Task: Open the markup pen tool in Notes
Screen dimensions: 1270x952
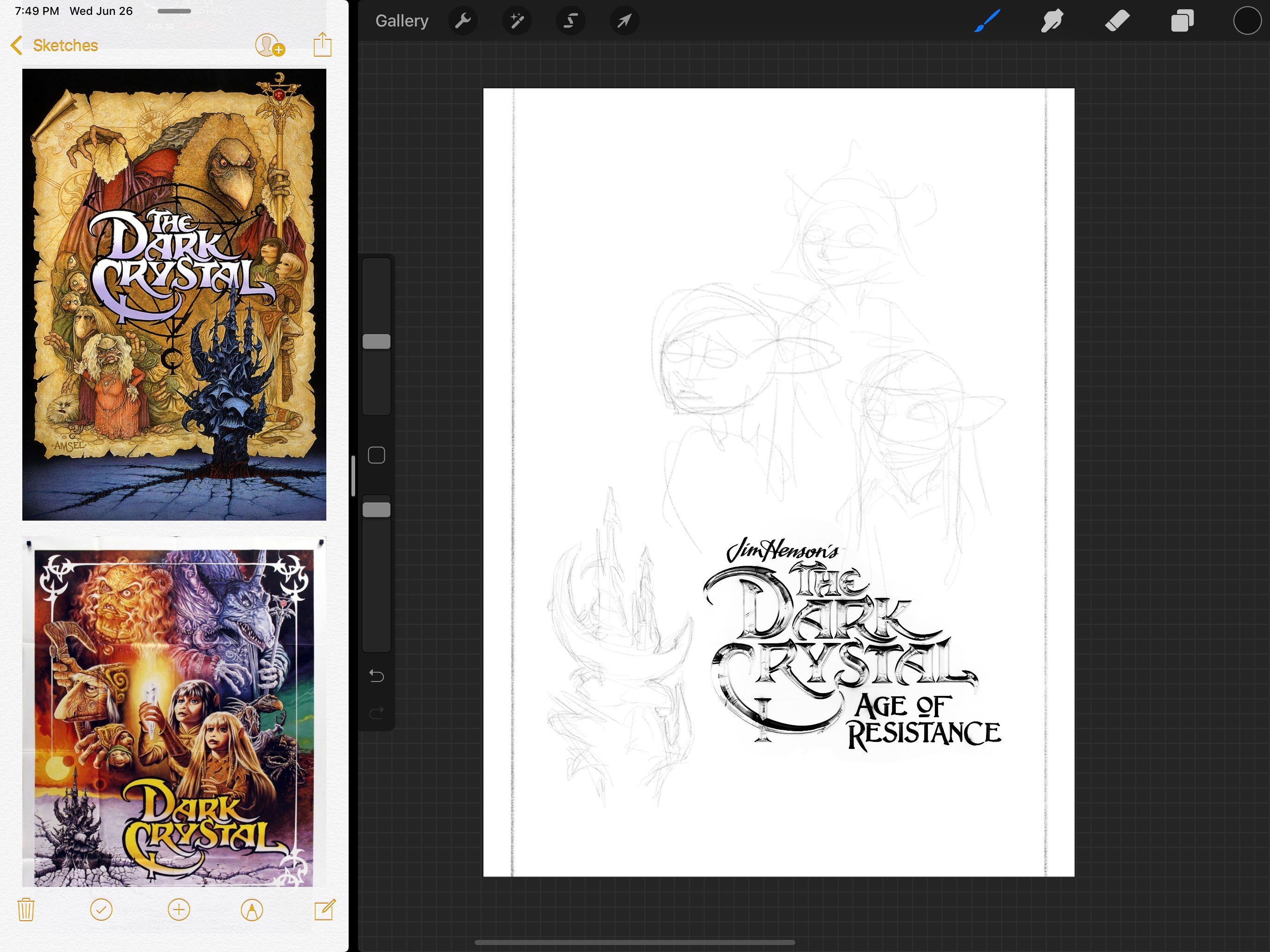Action: click(251, 910)
